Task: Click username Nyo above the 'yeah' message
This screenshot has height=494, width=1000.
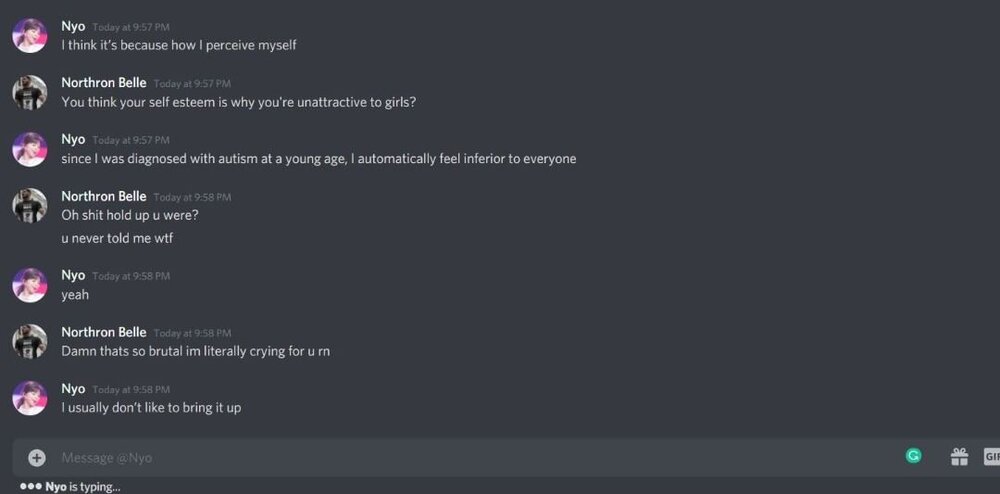Action: click(73, 275)
